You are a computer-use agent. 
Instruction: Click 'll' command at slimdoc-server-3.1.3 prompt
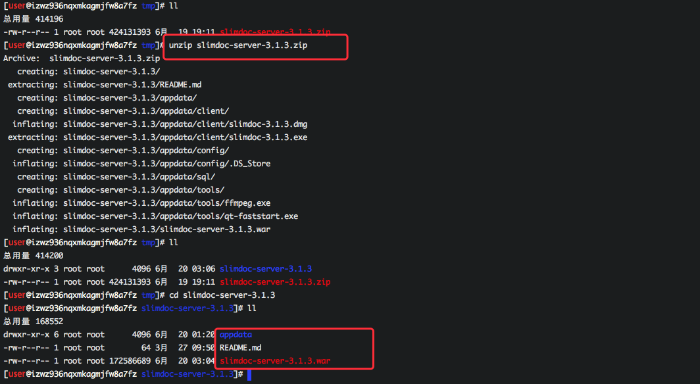coord(252,309)
